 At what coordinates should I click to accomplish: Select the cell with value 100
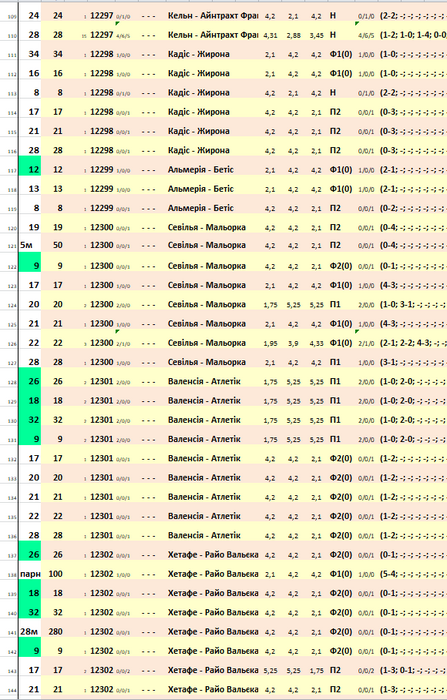point(56,574)
